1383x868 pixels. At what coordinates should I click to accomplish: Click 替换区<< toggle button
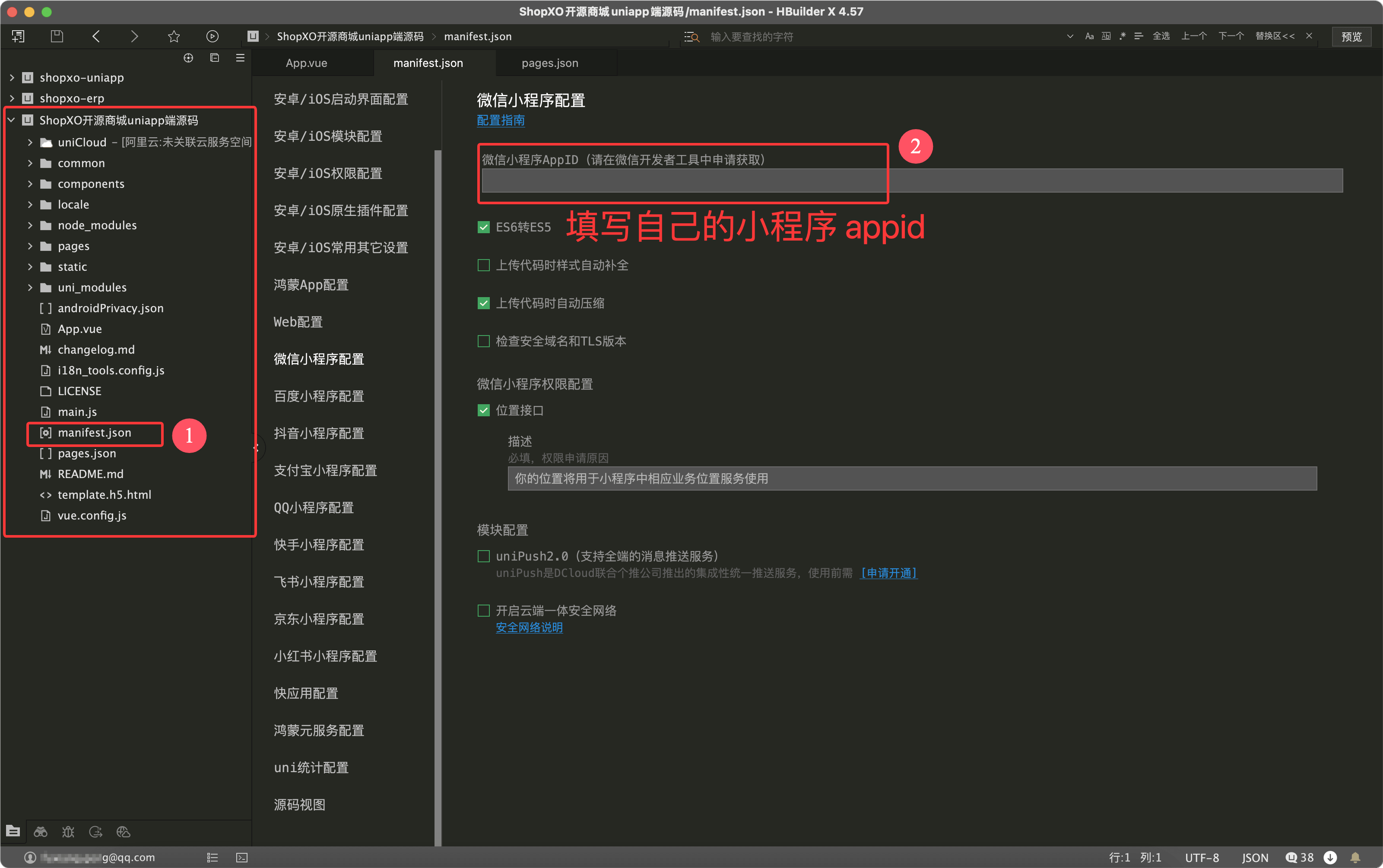[1275, 36]
